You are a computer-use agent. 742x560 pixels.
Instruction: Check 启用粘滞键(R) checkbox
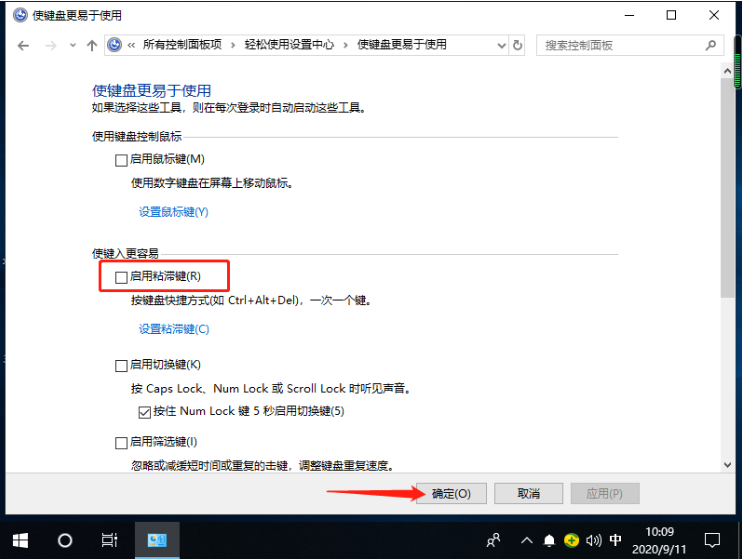tap(121, 277)
